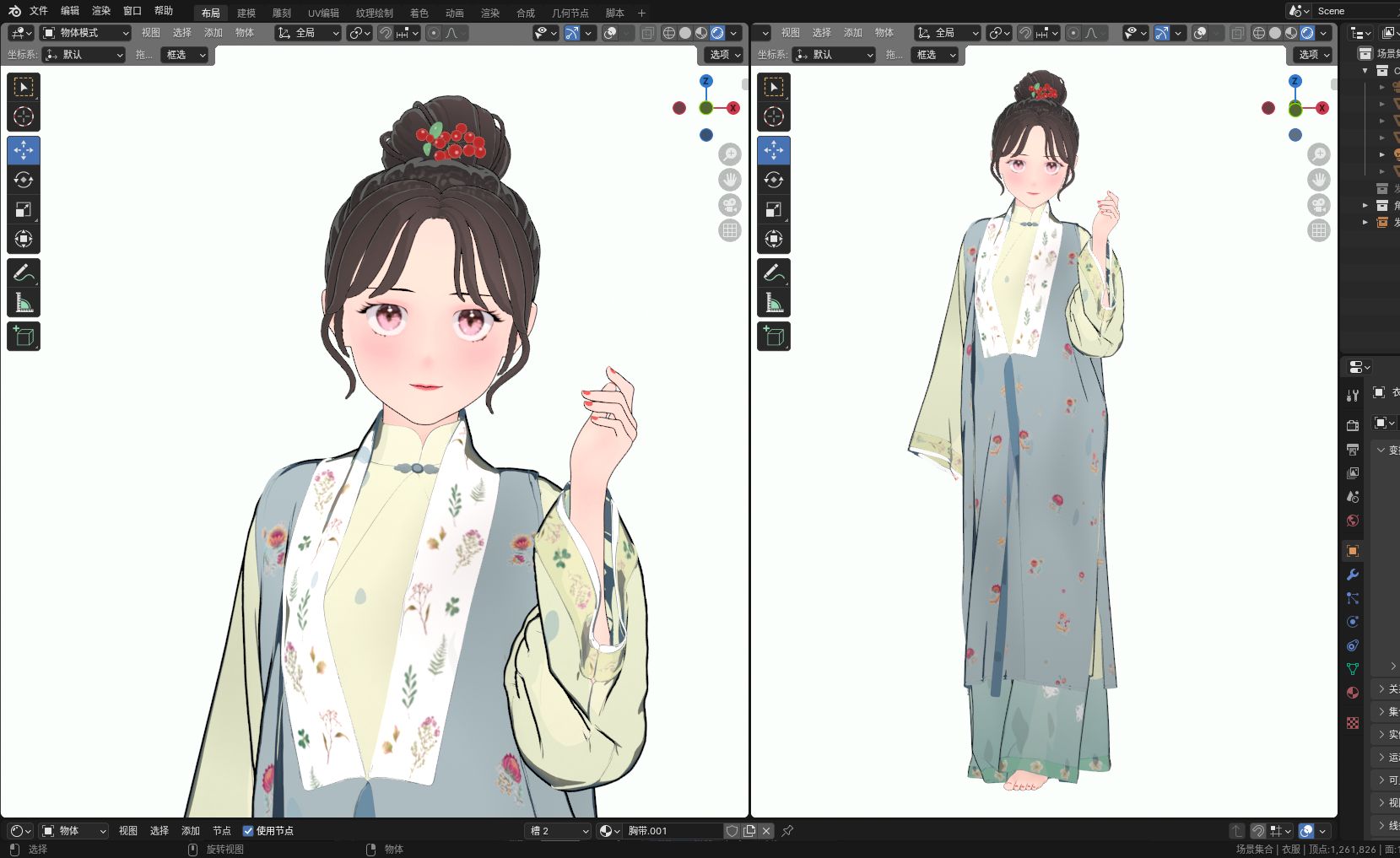Click zoom magnifier in left viewport
Screen dimensions: 1400x858
pos(730,154)
